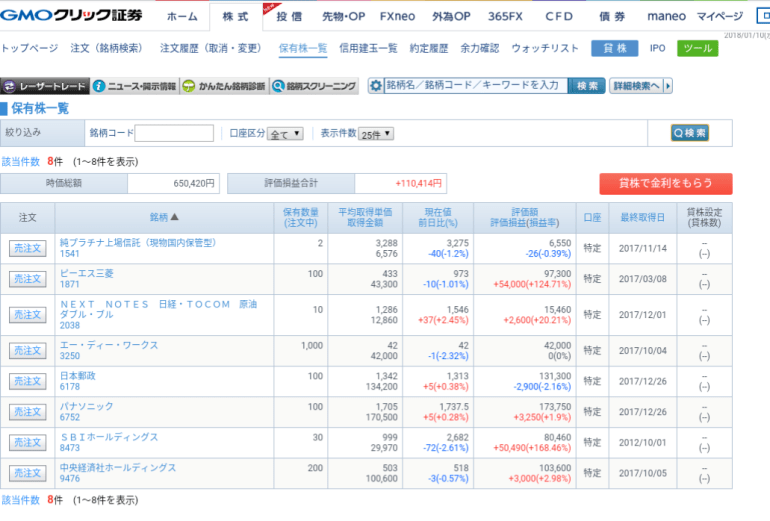Click the green ツール button

pyautogui.click(x=696, y=48)
